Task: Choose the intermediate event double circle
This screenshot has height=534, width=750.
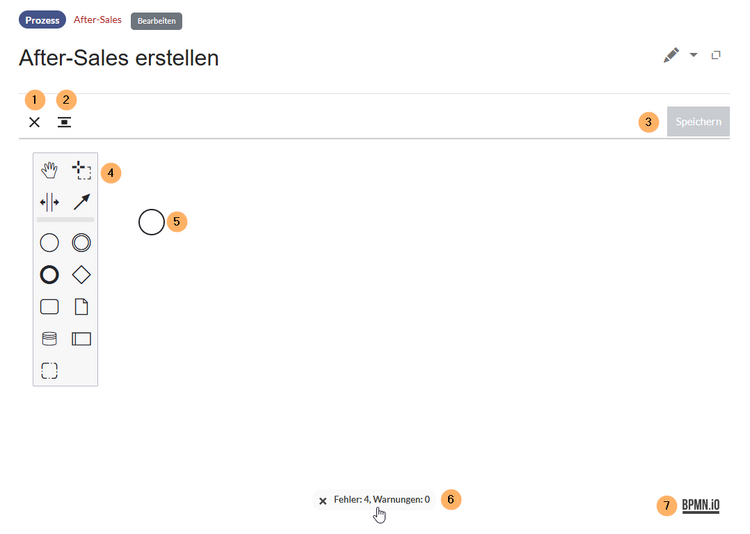Action: [82, 242]
